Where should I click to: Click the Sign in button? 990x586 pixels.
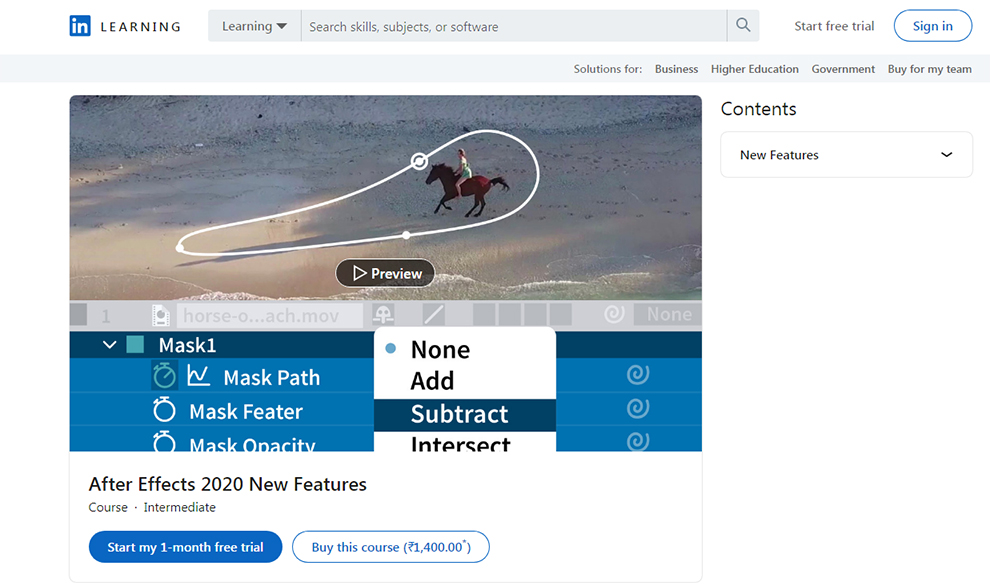click(x=932, y=26)
